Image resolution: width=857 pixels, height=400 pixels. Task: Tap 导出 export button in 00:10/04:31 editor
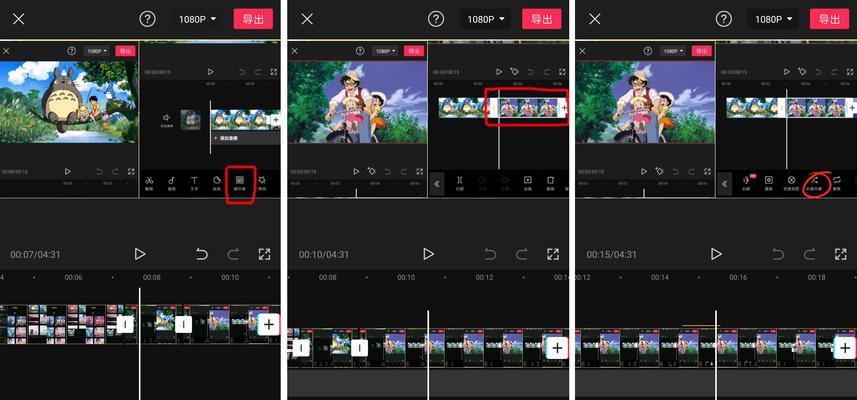click(x=542, y=19)
